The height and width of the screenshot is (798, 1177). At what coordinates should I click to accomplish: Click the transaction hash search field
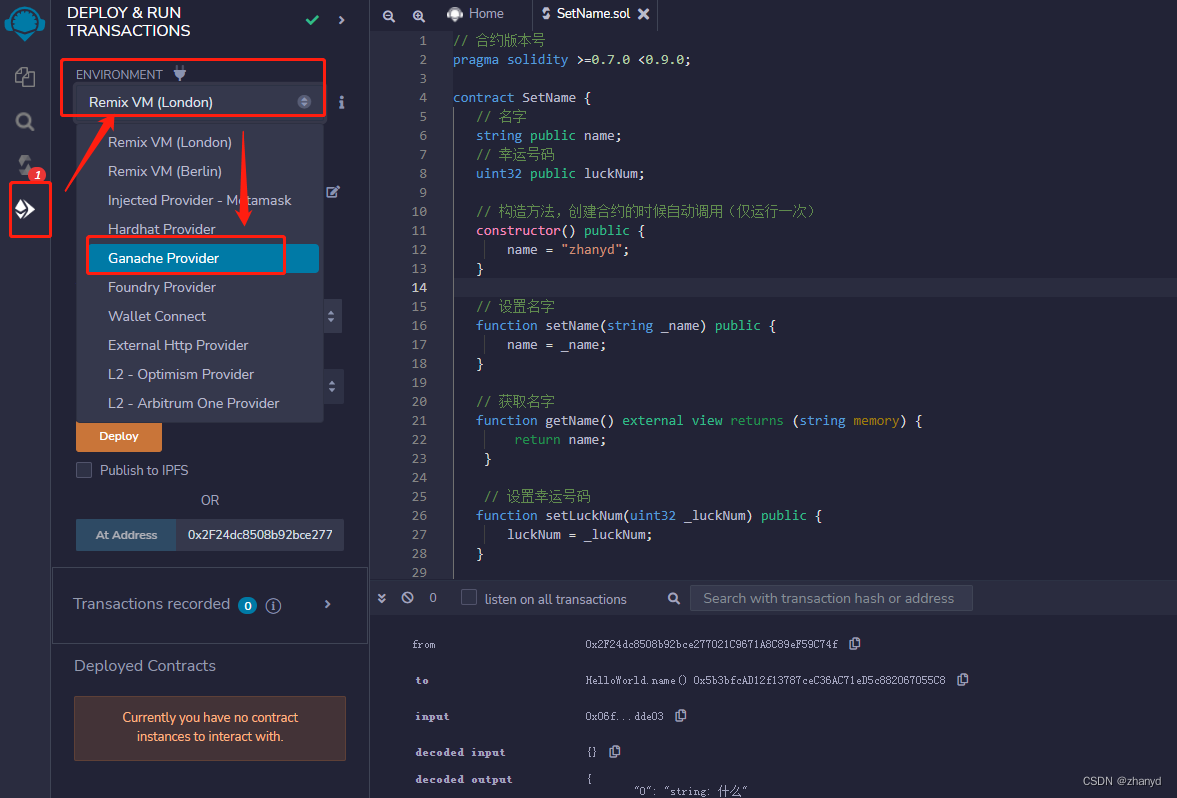[831, 598]
